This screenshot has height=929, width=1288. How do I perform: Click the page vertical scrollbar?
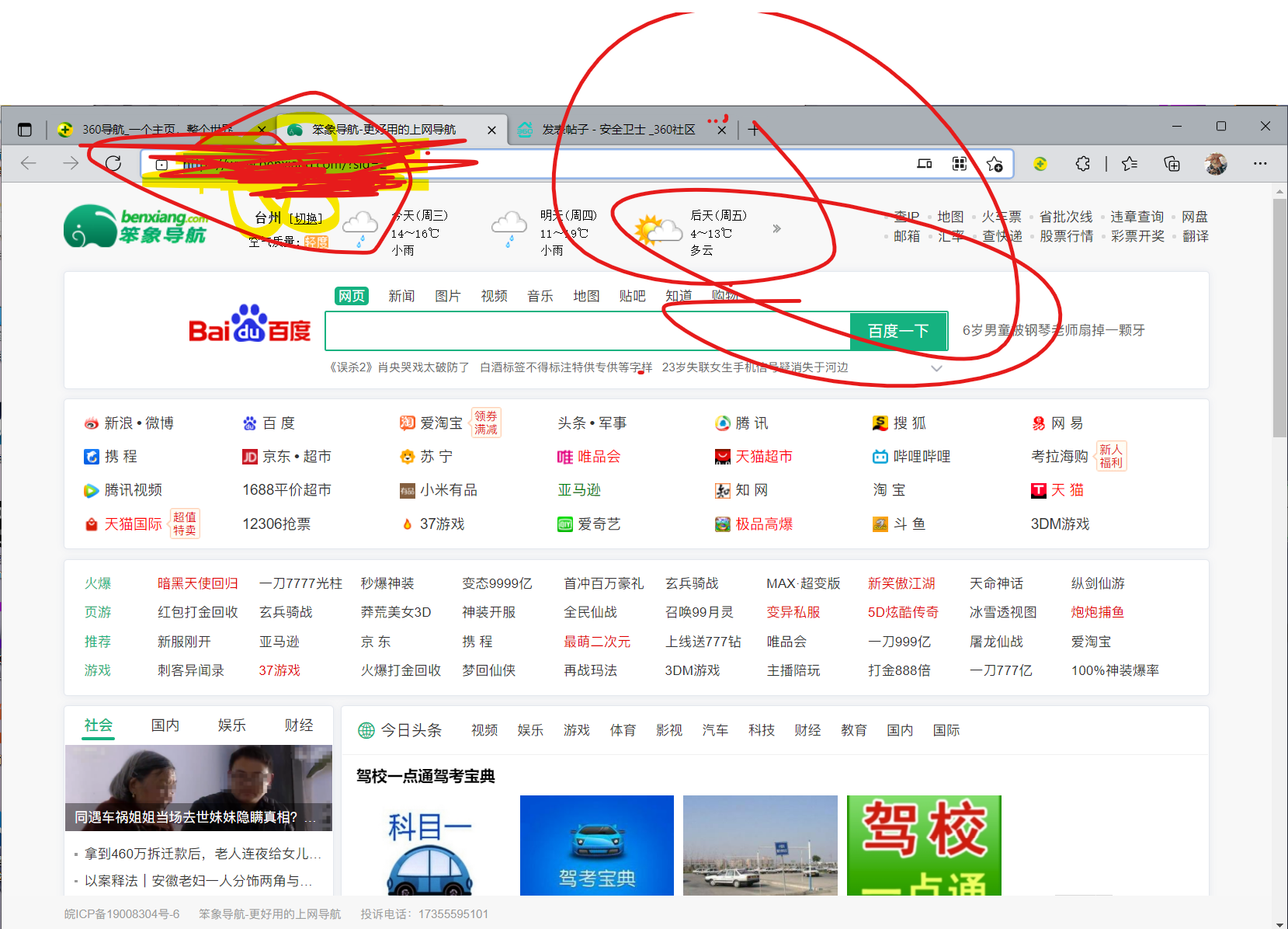coord(1279,318)
